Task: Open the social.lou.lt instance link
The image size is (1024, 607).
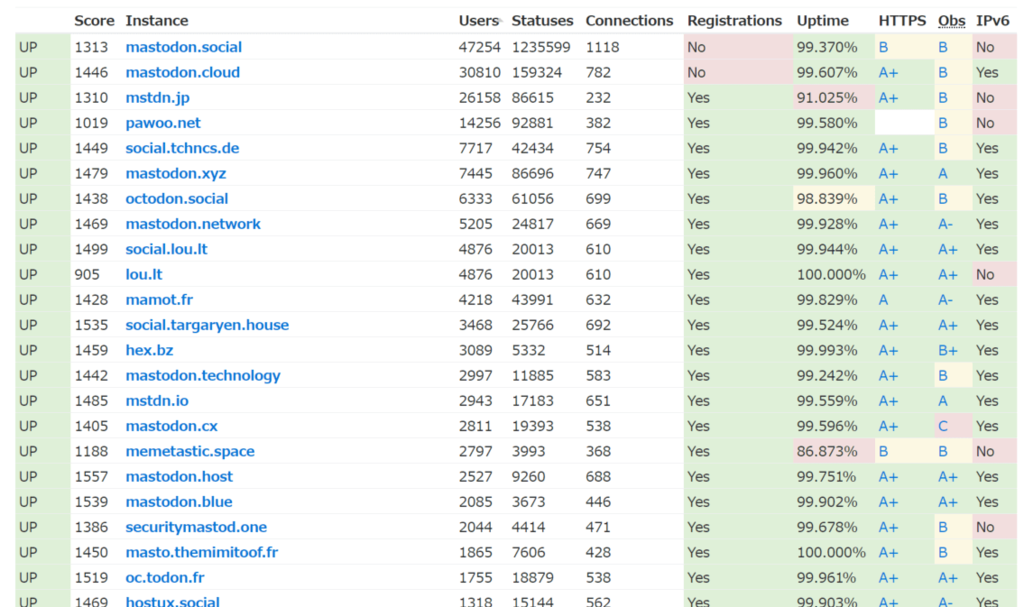Action: pos(167,250)
